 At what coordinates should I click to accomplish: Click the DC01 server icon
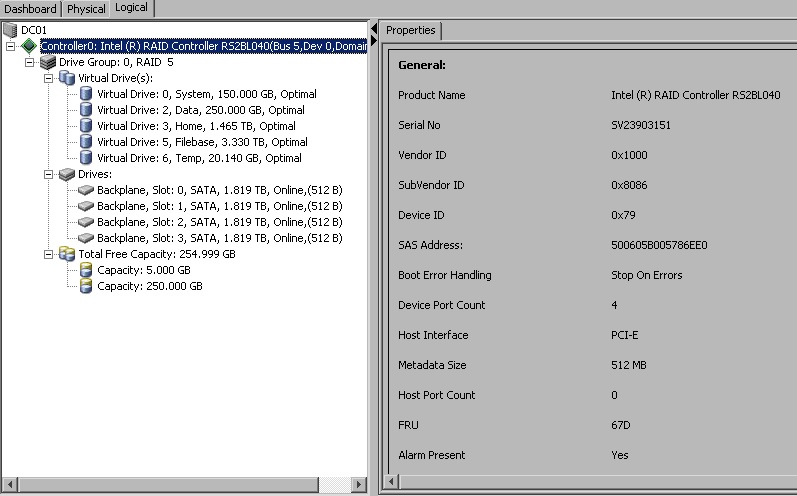click(x=11, y=30)
